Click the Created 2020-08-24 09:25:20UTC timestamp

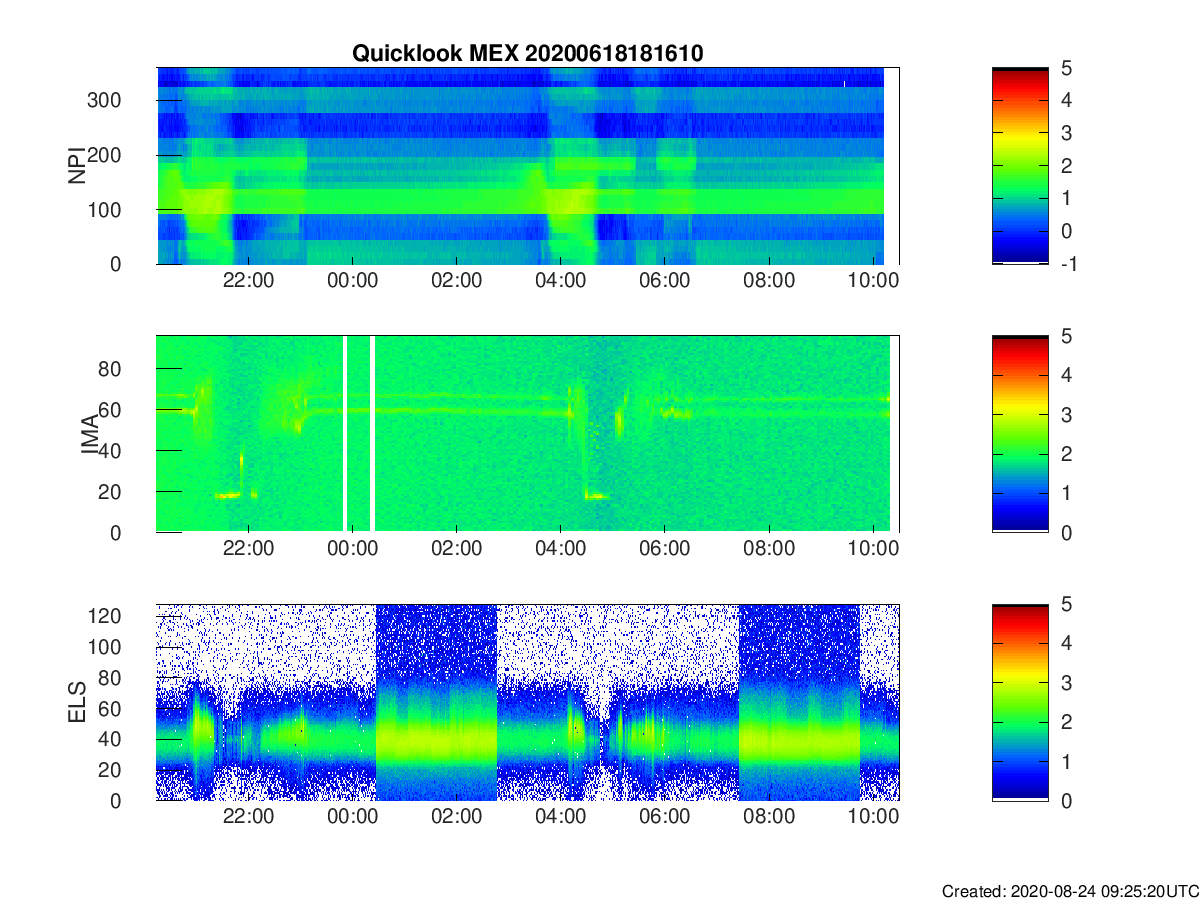coord(1069,890)
